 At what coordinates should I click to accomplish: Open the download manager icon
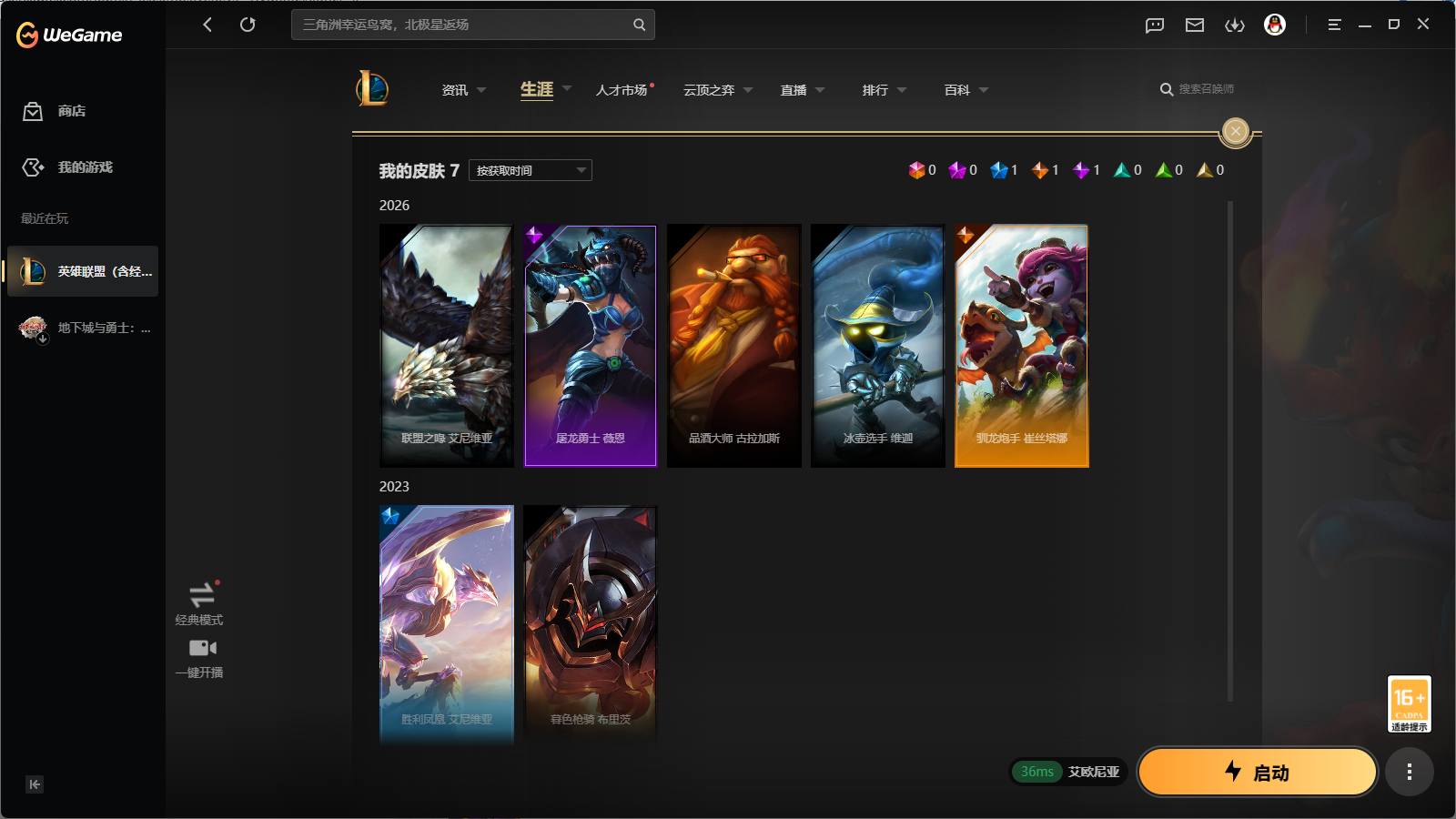tap(1235, 25)
